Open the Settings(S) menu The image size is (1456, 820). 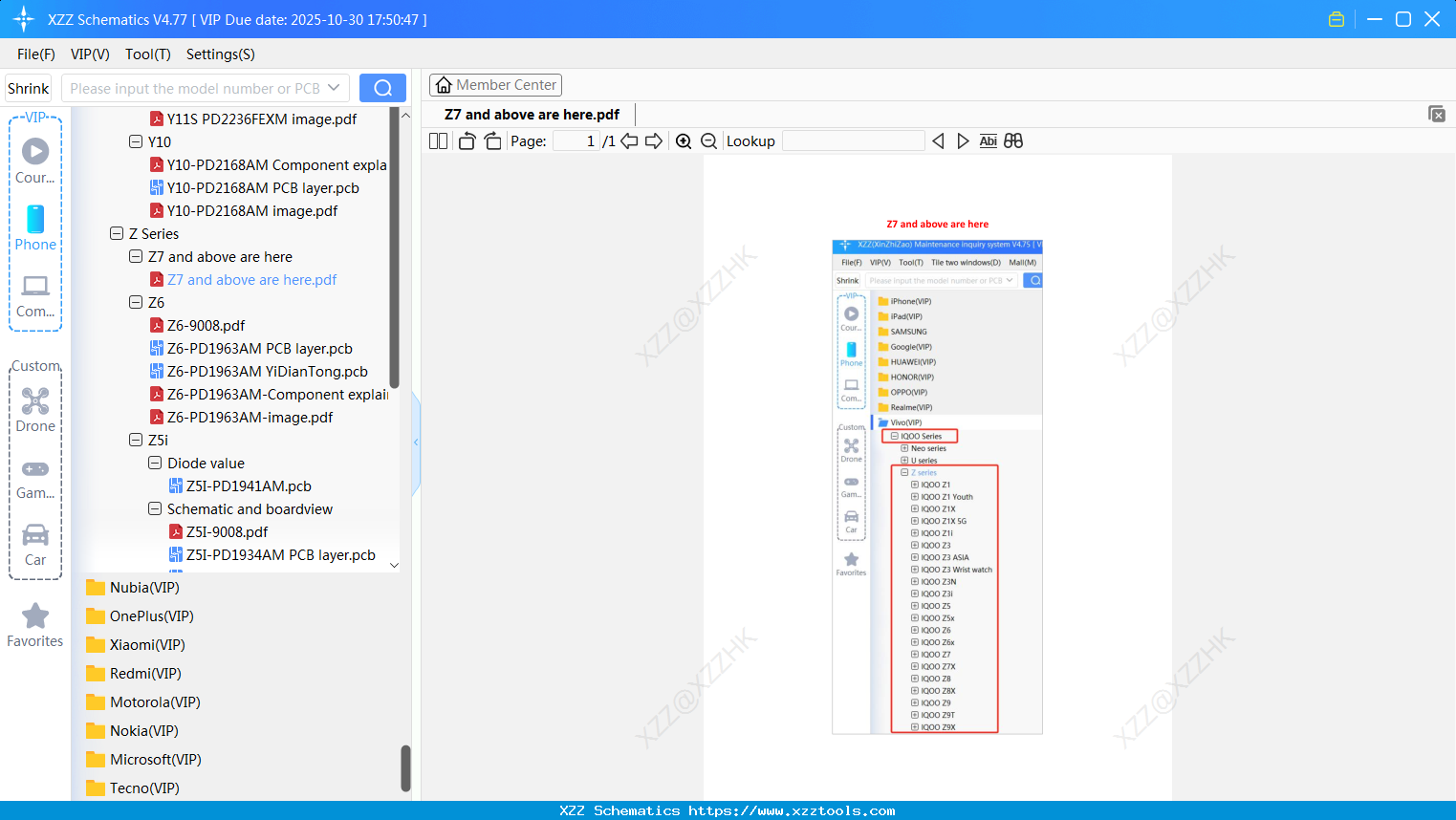pos(221,54)
